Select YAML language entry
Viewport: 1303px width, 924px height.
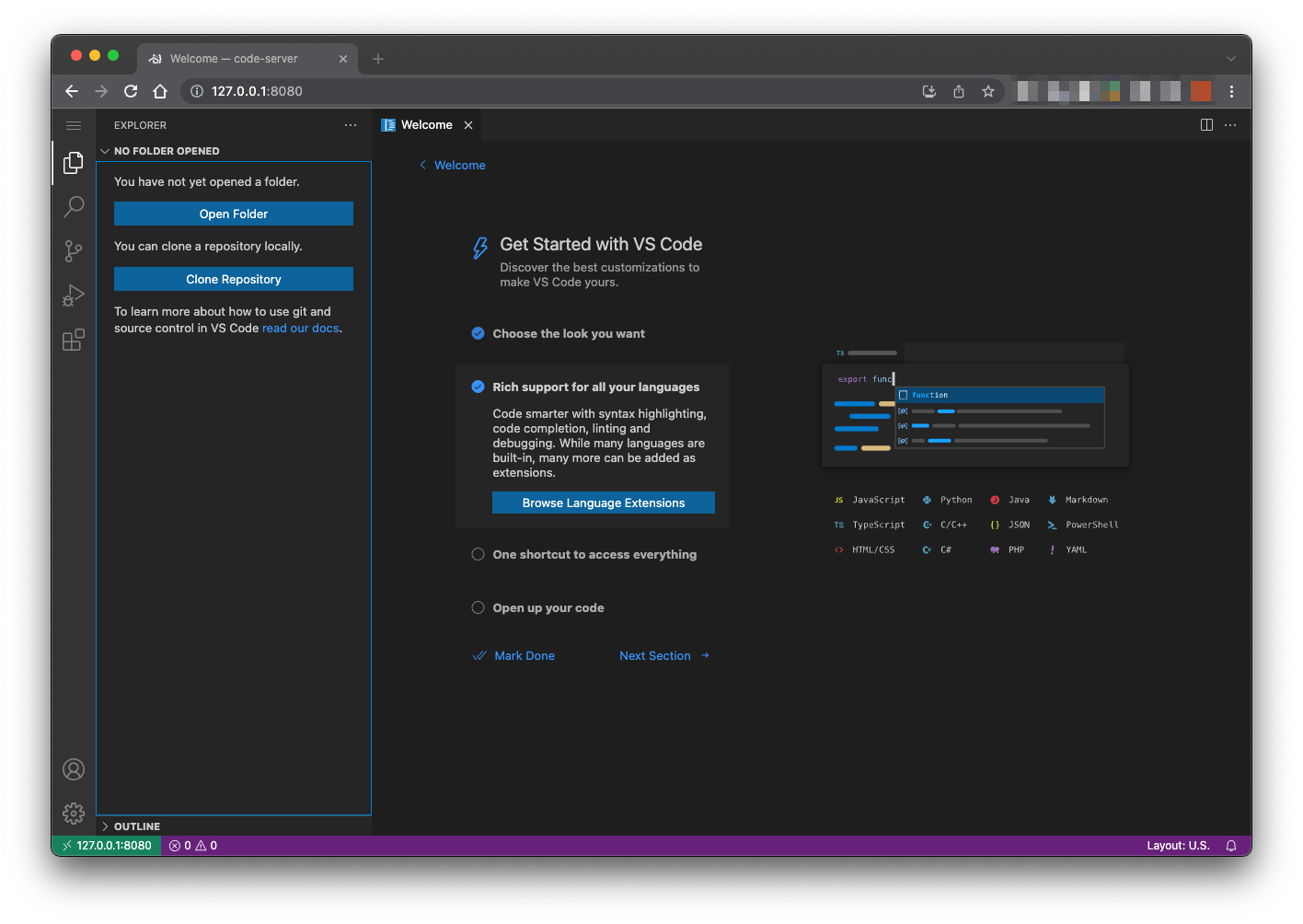click(x=1067, y=549)
